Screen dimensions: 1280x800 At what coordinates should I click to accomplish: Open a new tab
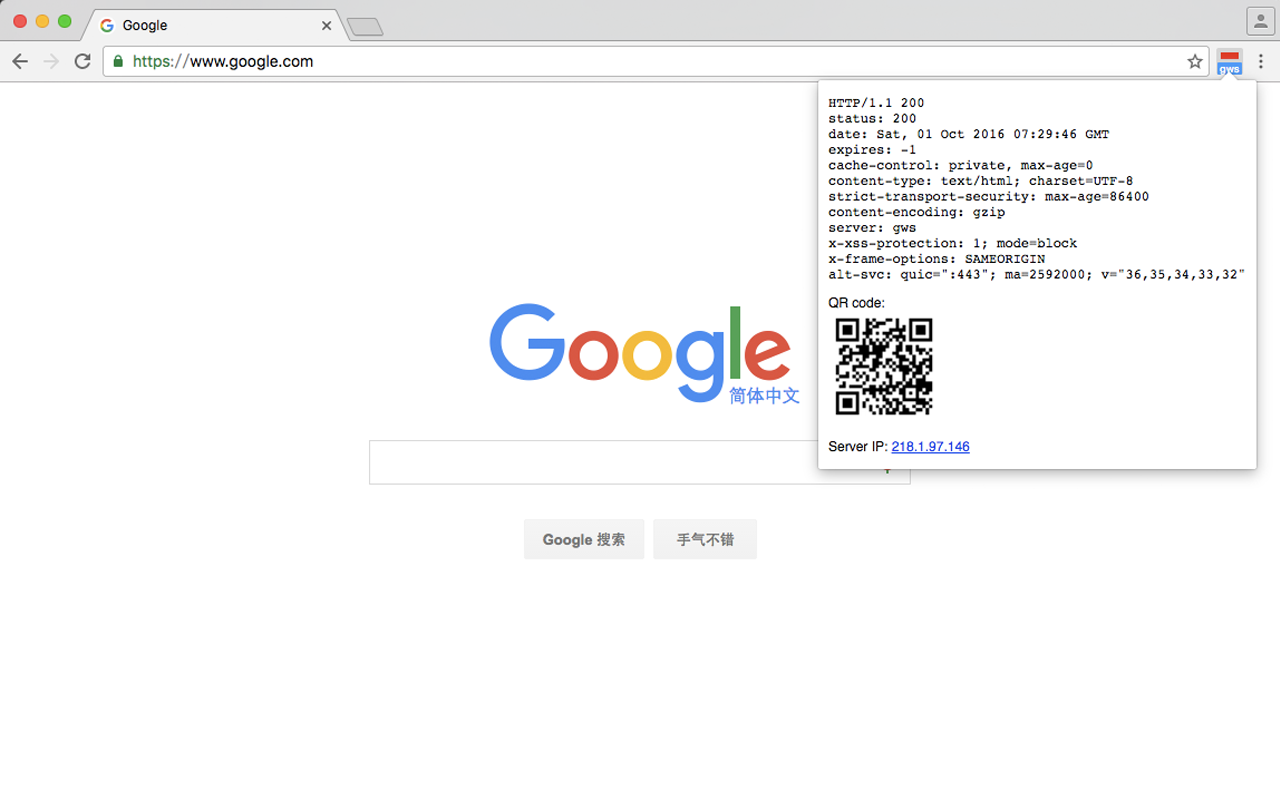tap(365, 27)
